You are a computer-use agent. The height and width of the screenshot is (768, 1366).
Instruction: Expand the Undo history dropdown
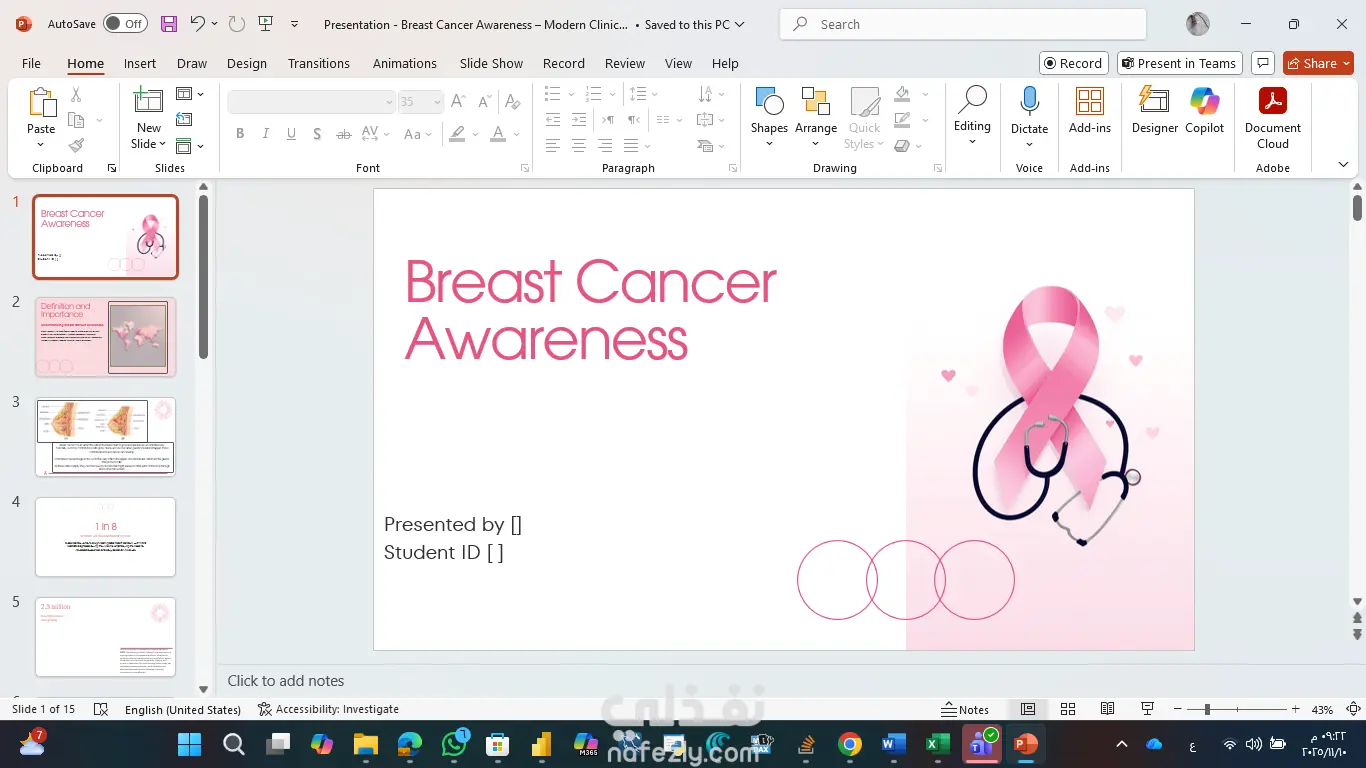[x=214, y=24]
